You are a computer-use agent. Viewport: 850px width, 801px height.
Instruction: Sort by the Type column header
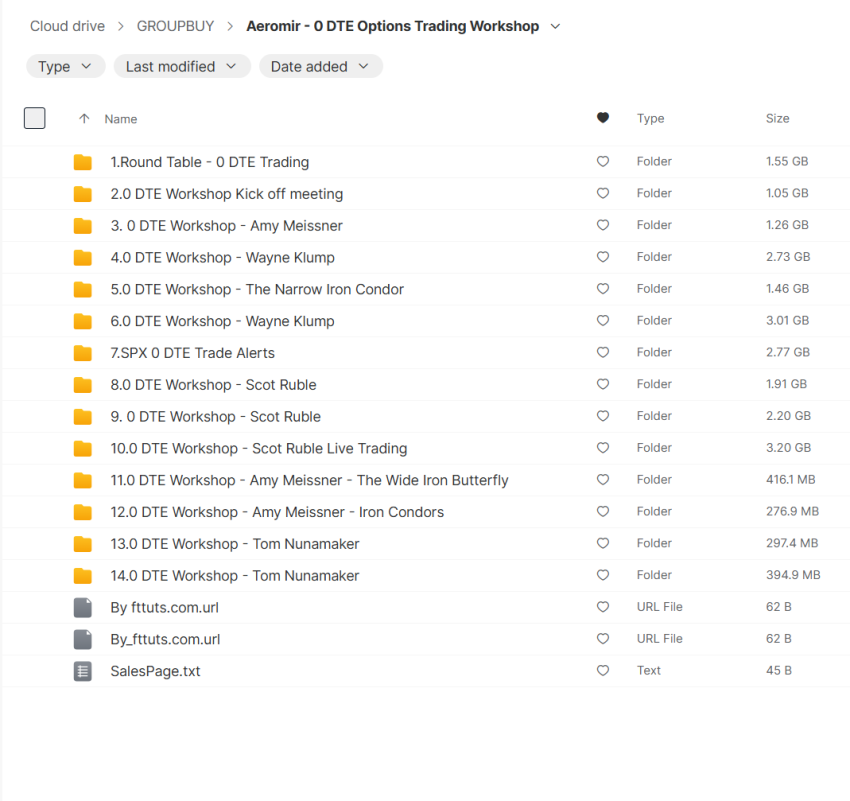(x=650, y=118)
